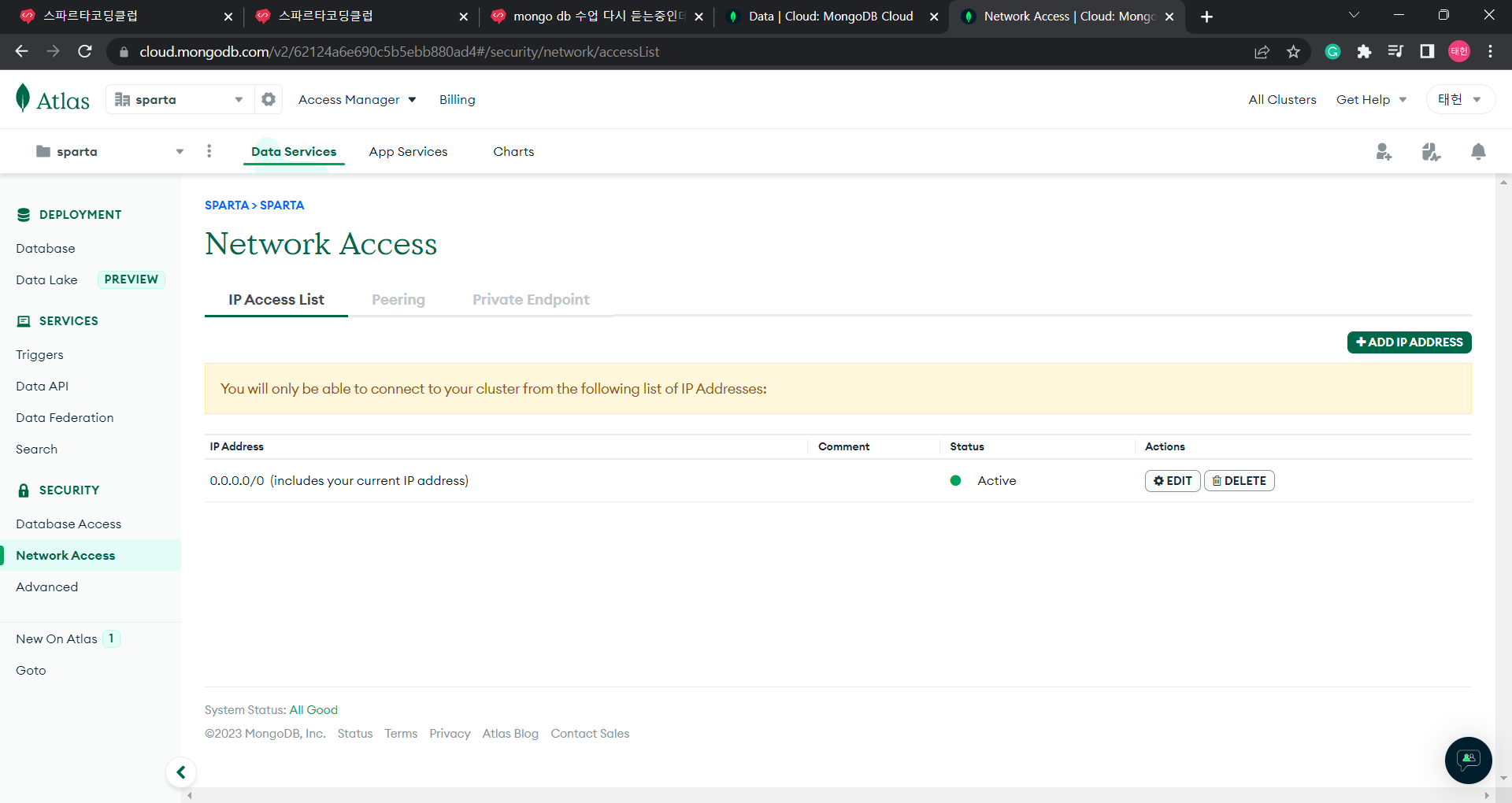Open Network Access in sidebar
1512x803 pixels.
coord(91,555)
